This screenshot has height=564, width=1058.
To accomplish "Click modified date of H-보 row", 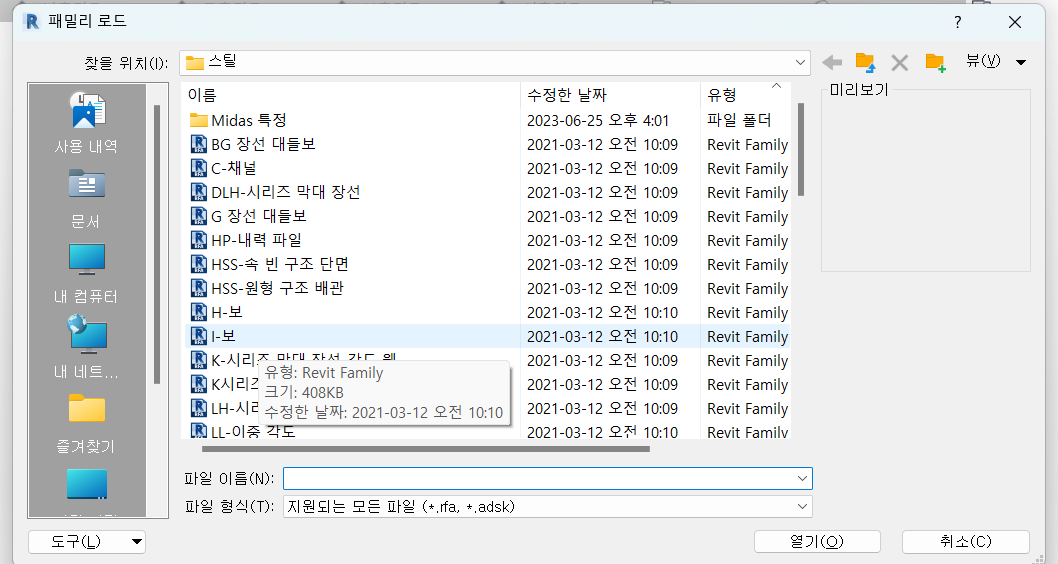I will point(602,312).
